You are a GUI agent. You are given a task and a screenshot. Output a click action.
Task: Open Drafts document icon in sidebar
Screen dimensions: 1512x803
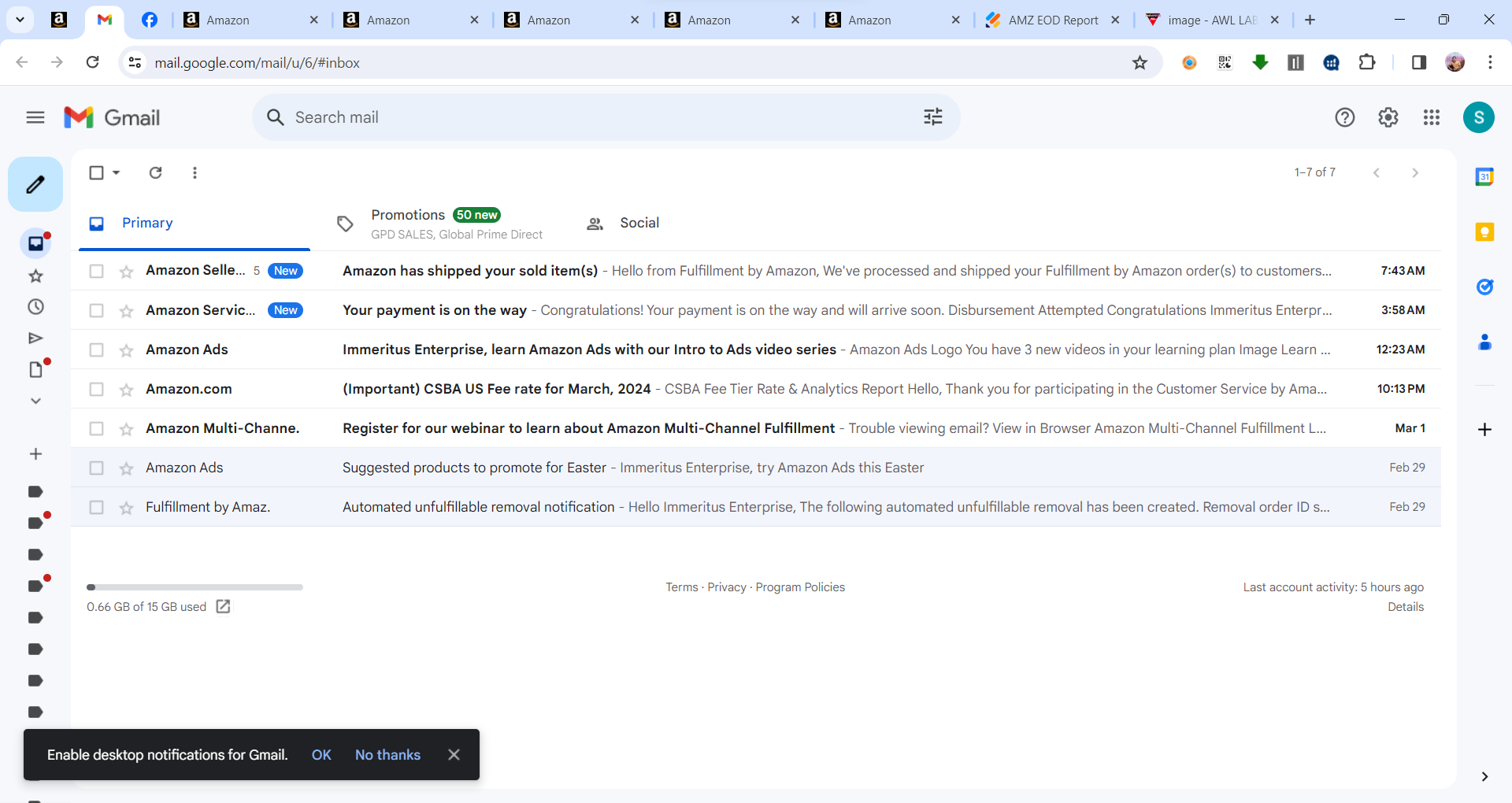coord(35,369)
